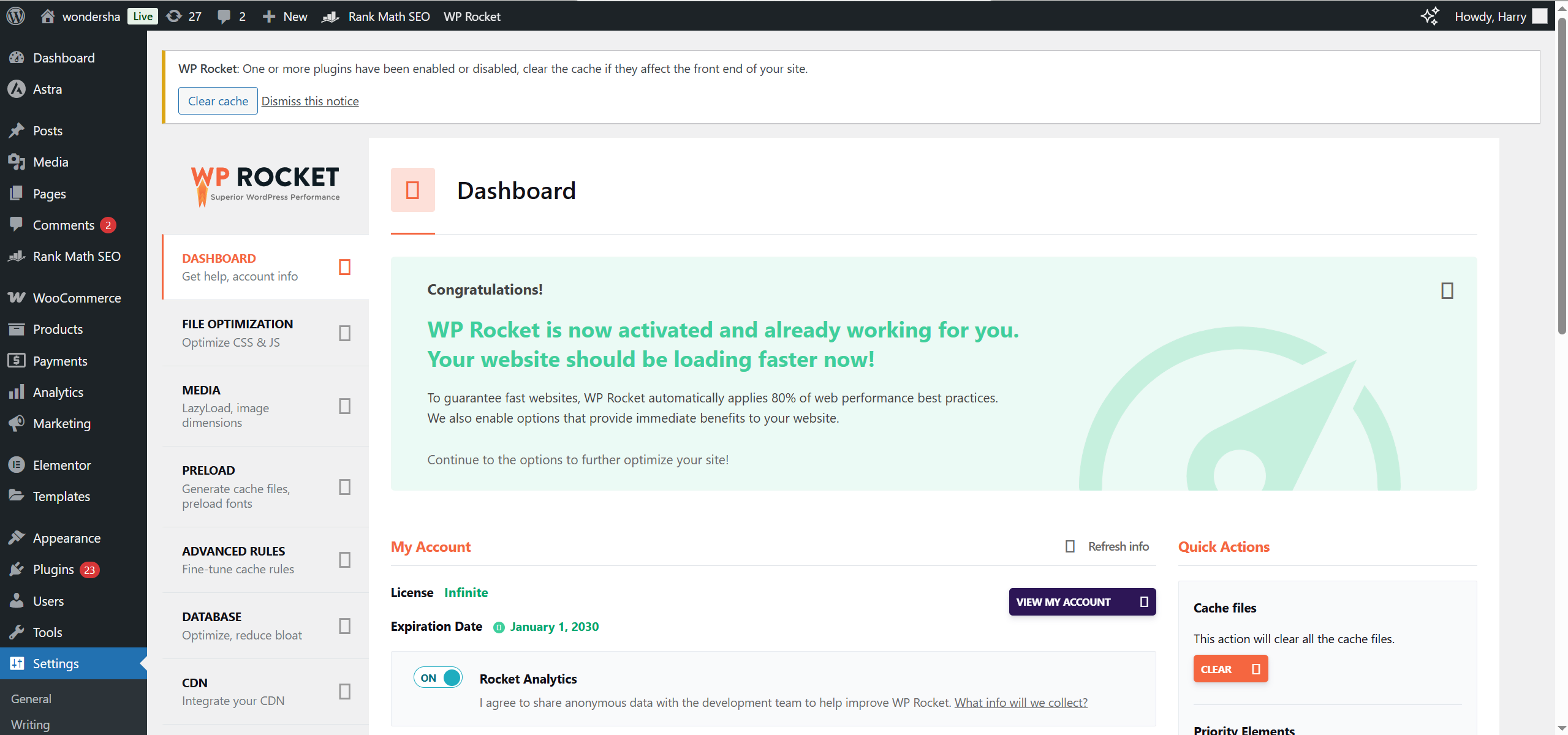Click the Clear cache button in notice

pyautogui.click(x=218, y=101)
